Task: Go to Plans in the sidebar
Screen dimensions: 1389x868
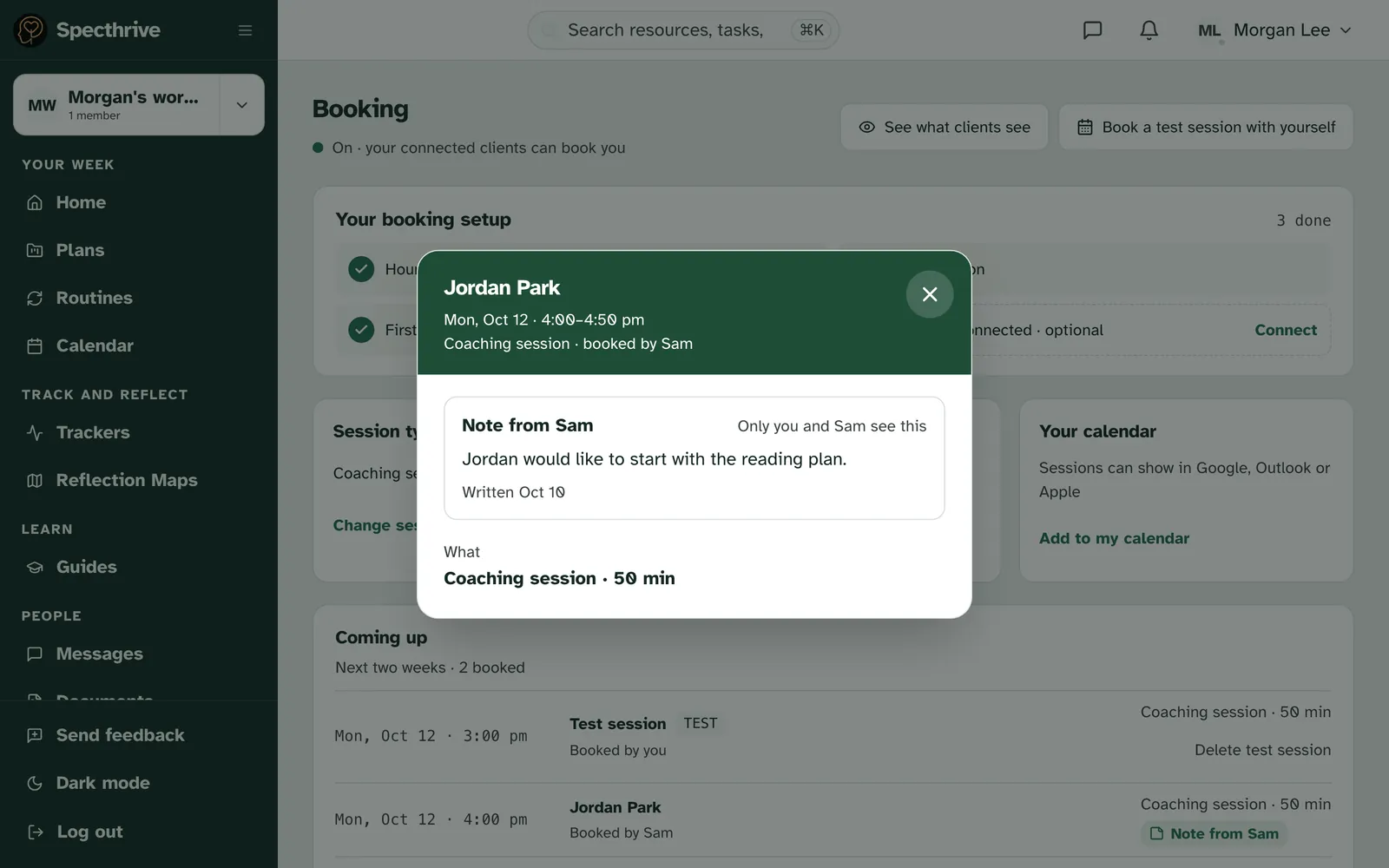Action: [x=139, y=250]
